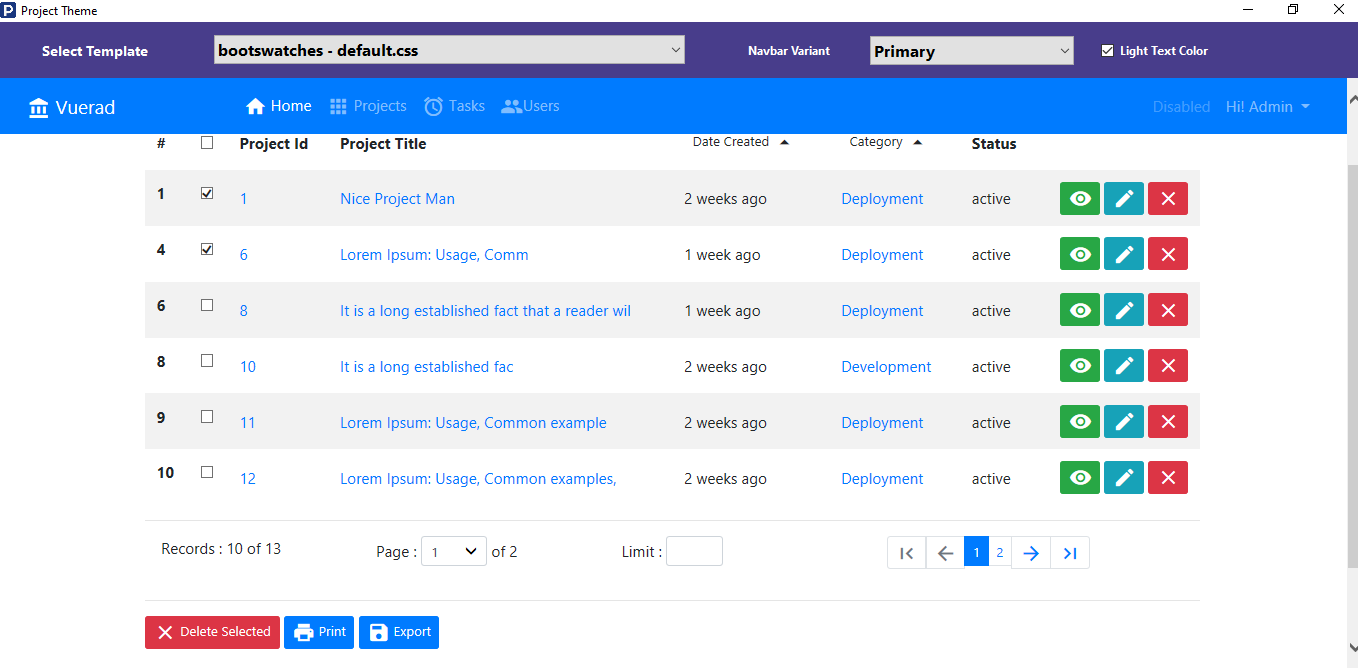Click the Delete Selected button

click(x=212, y=632)
